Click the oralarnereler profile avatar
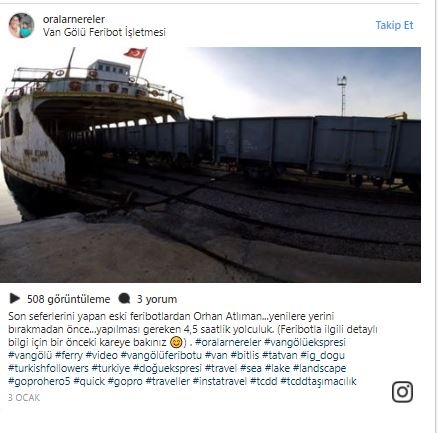Screen dimensions: 438x433 [x=21, y=25]
